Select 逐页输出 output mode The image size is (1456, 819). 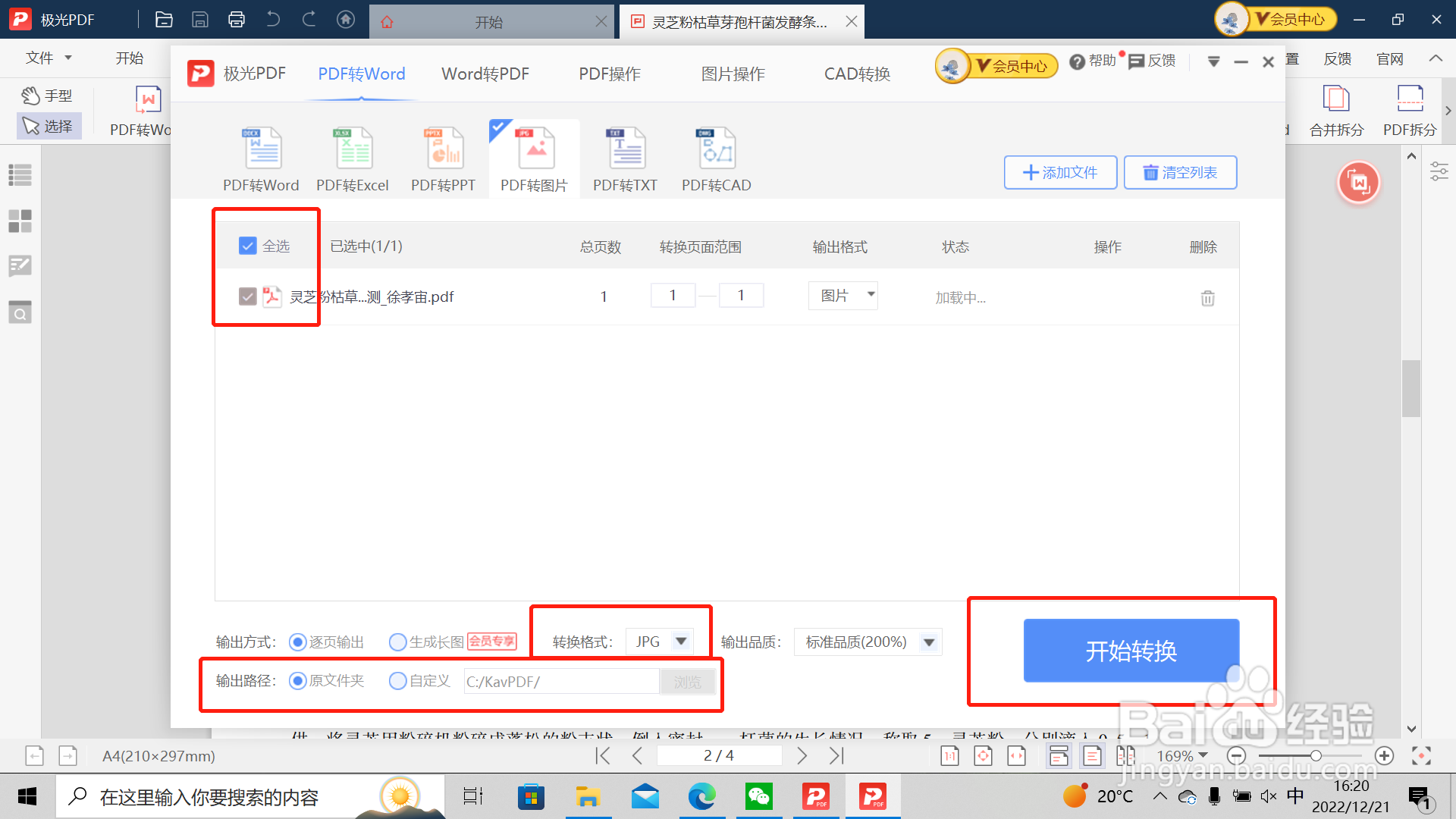point(298,642)
